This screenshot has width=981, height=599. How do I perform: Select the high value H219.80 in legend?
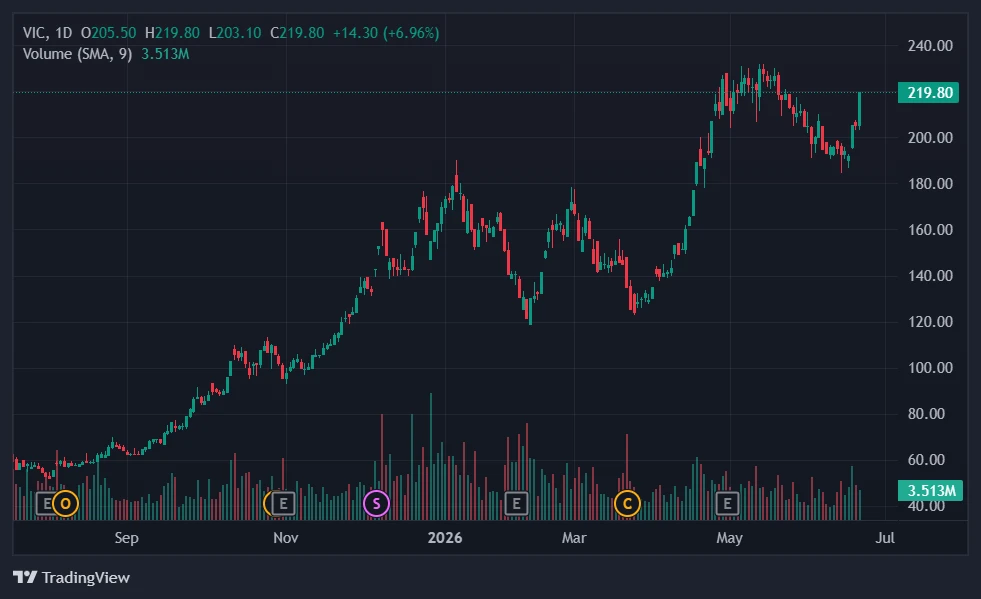(172, 33)
